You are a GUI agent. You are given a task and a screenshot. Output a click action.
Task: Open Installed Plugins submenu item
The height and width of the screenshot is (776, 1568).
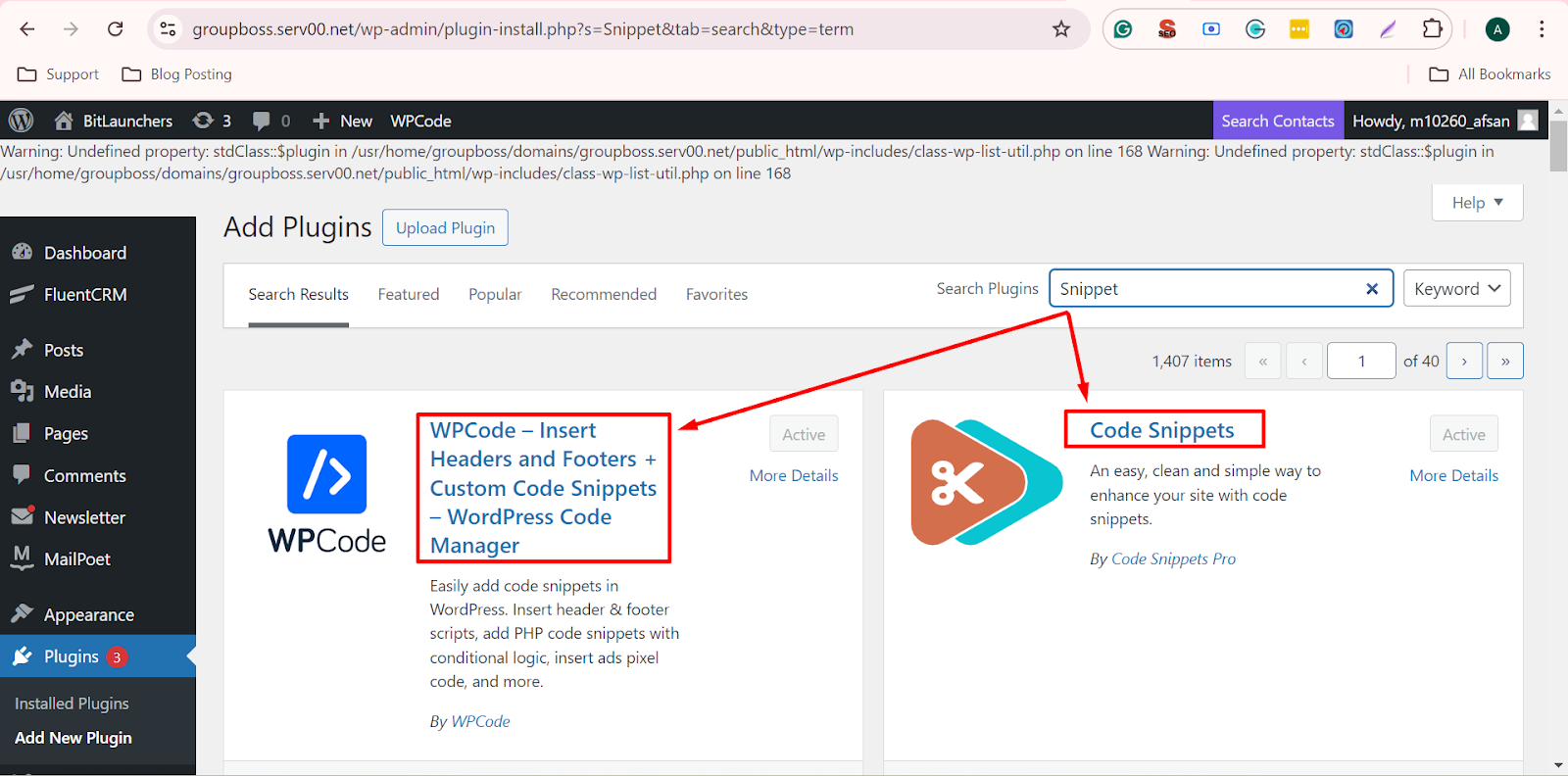(x=72, y=703)
